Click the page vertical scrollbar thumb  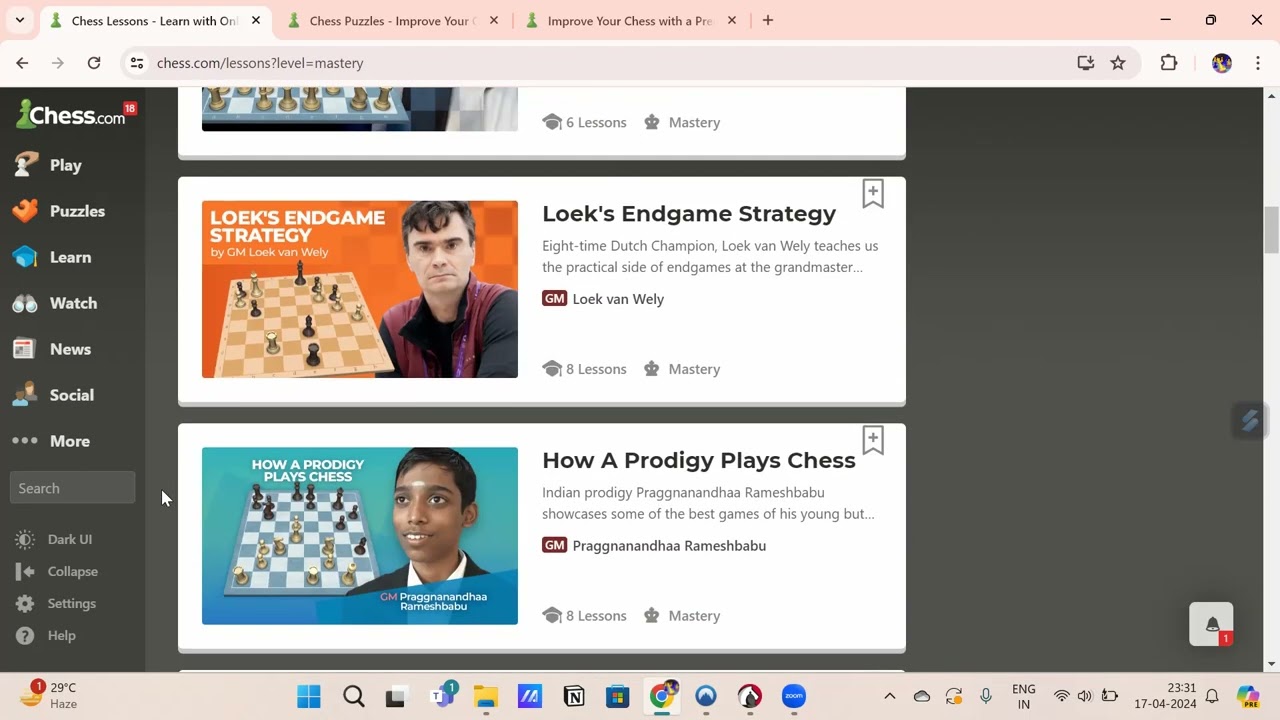click(1272, 230)
